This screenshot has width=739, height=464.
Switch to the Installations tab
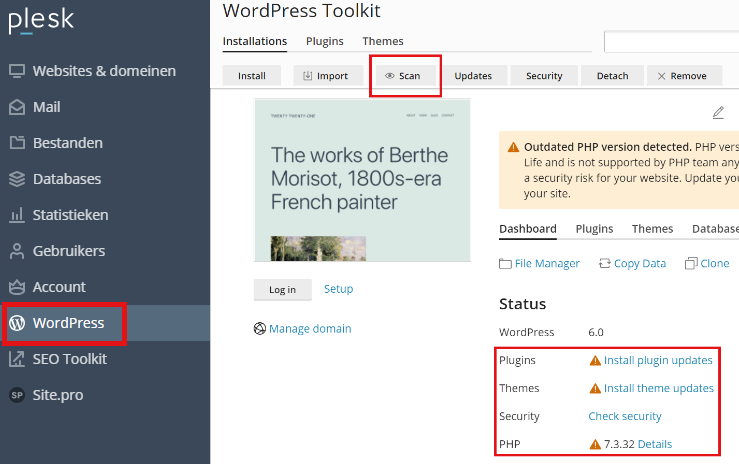(255, 41)
